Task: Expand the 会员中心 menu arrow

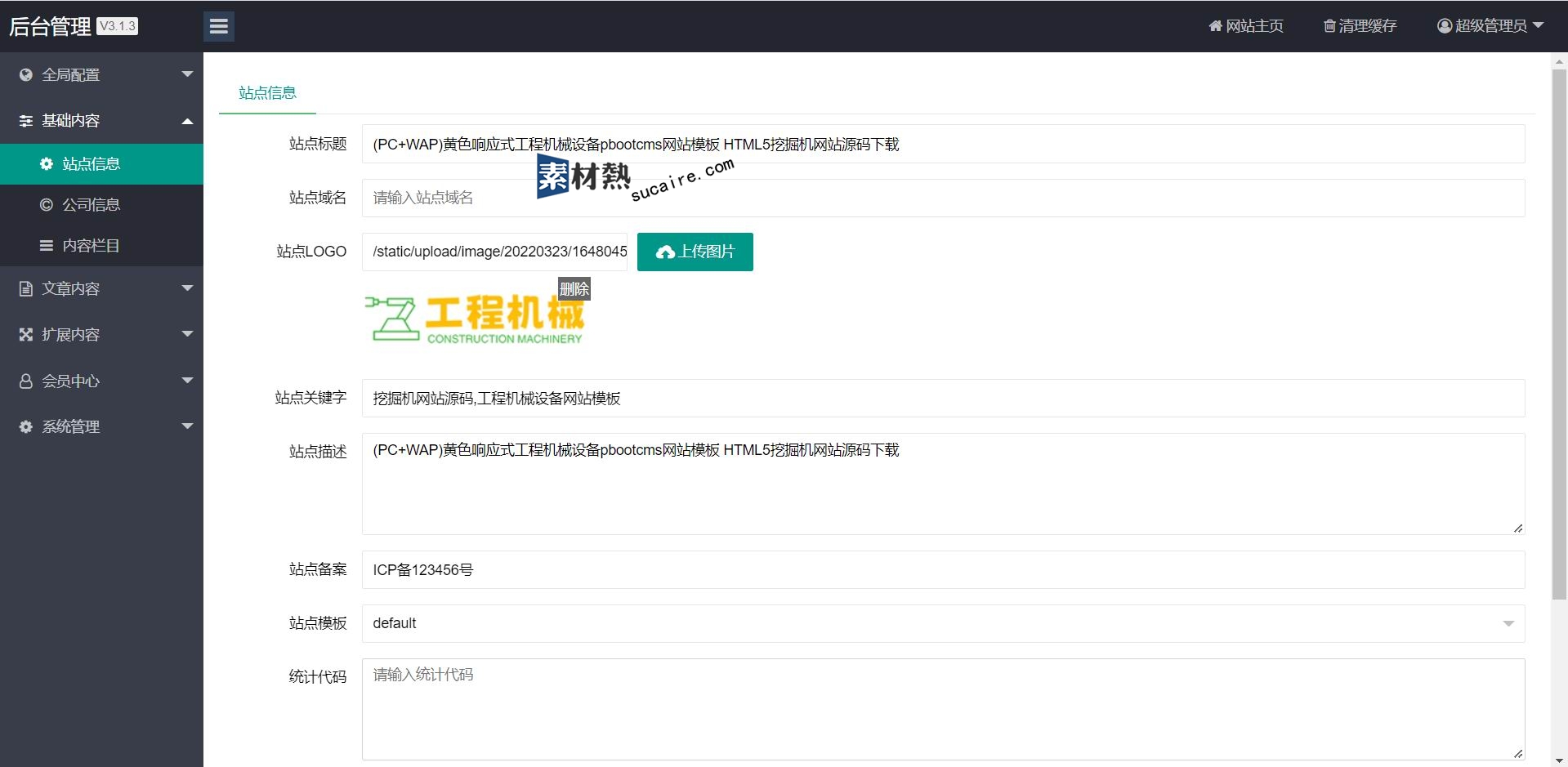Action: 187,381
